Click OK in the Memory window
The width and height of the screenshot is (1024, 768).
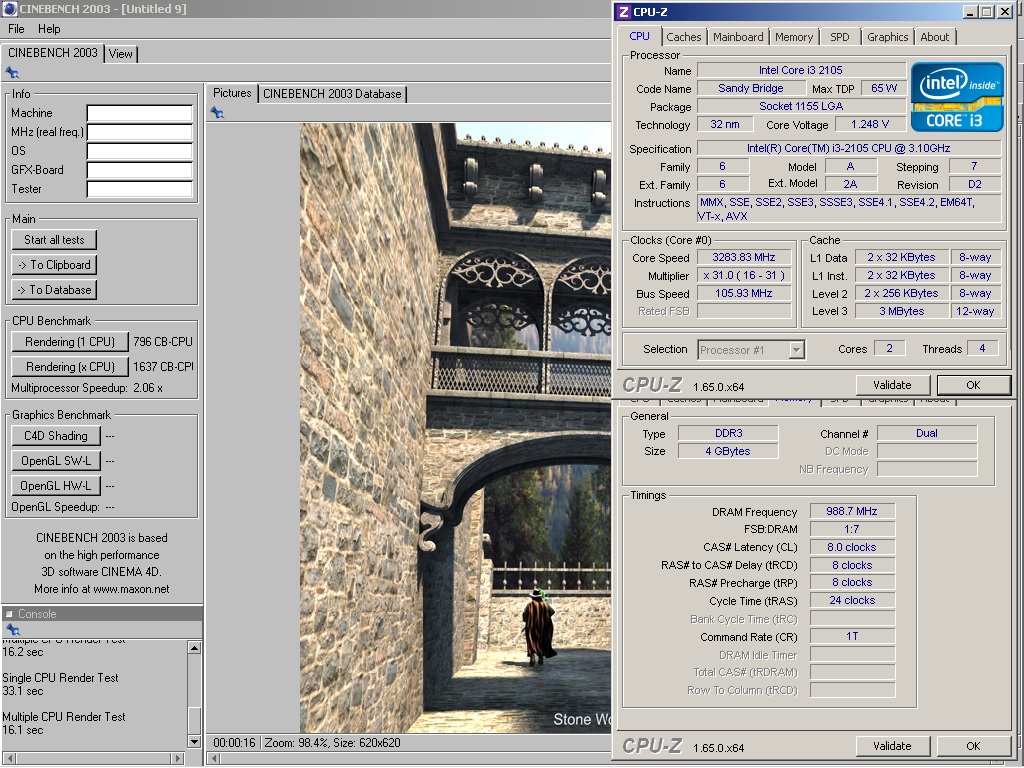973,746
